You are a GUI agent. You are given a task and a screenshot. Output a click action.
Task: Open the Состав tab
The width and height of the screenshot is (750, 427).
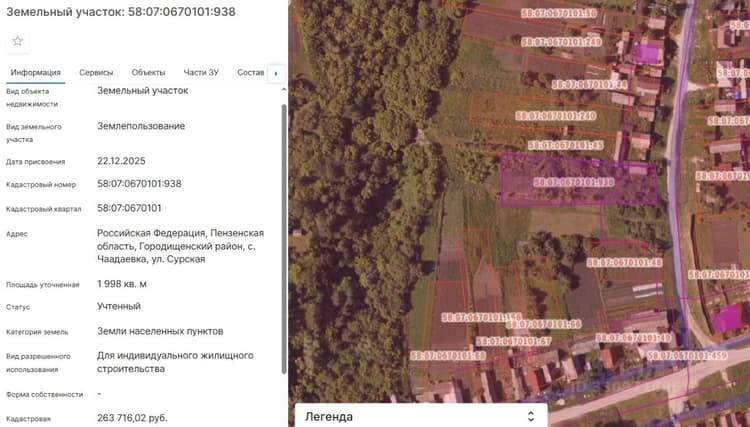(251, 73)
